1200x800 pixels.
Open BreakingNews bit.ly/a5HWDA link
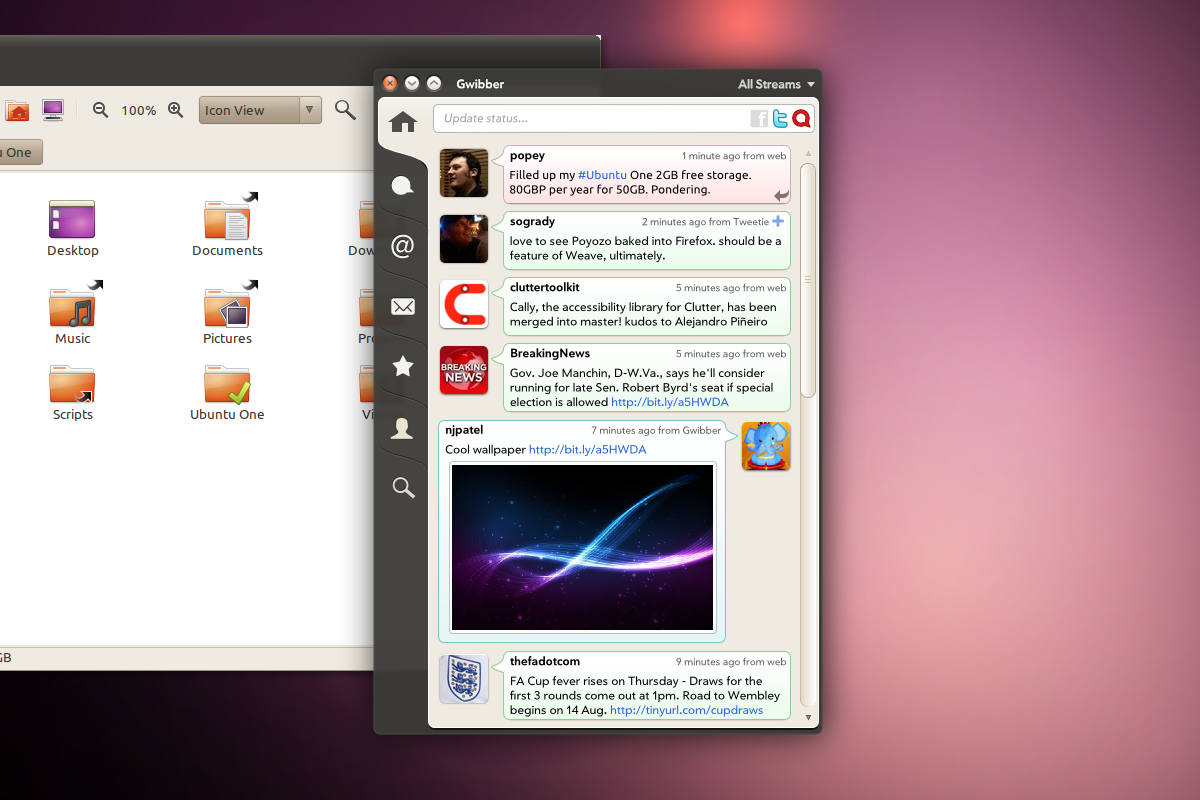pos(669,402)
